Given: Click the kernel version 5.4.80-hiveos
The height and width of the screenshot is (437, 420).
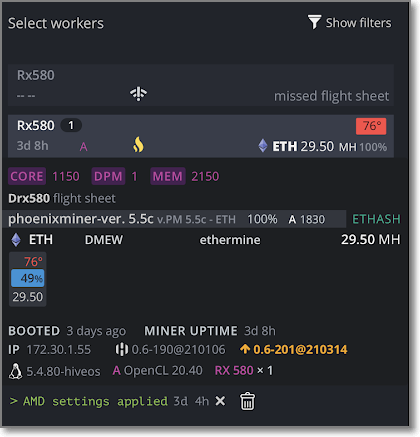Looking at the screenshot, I should [x=63, y=371].
